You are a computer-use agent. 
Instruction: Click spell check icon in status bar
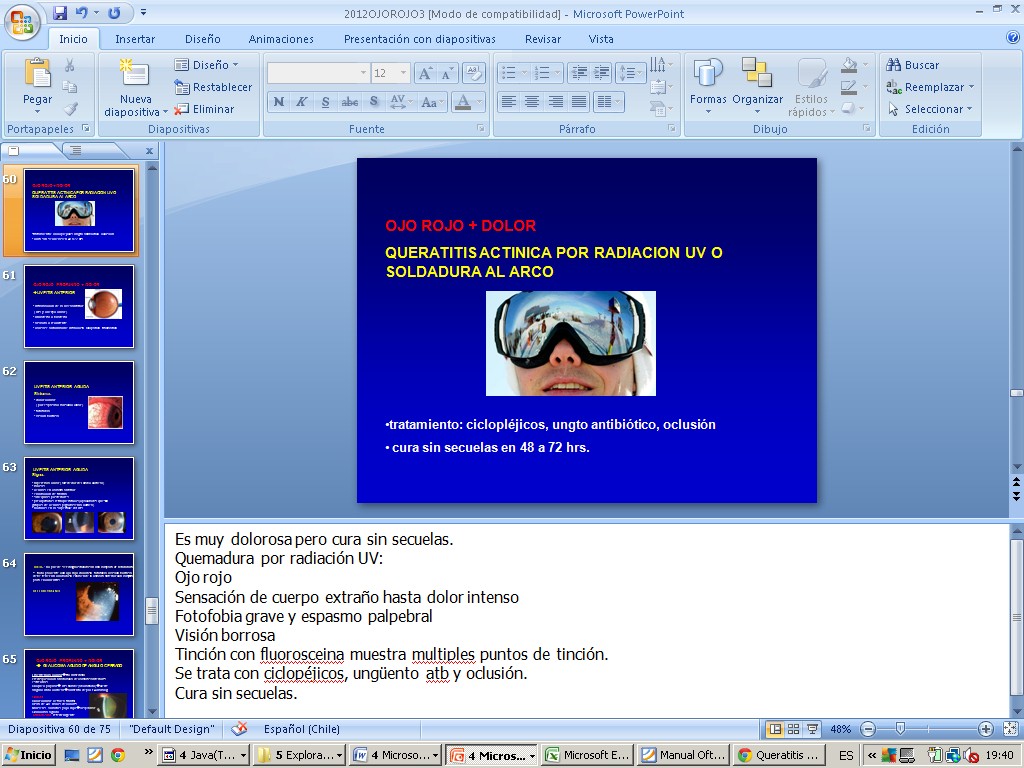point(239,729)
